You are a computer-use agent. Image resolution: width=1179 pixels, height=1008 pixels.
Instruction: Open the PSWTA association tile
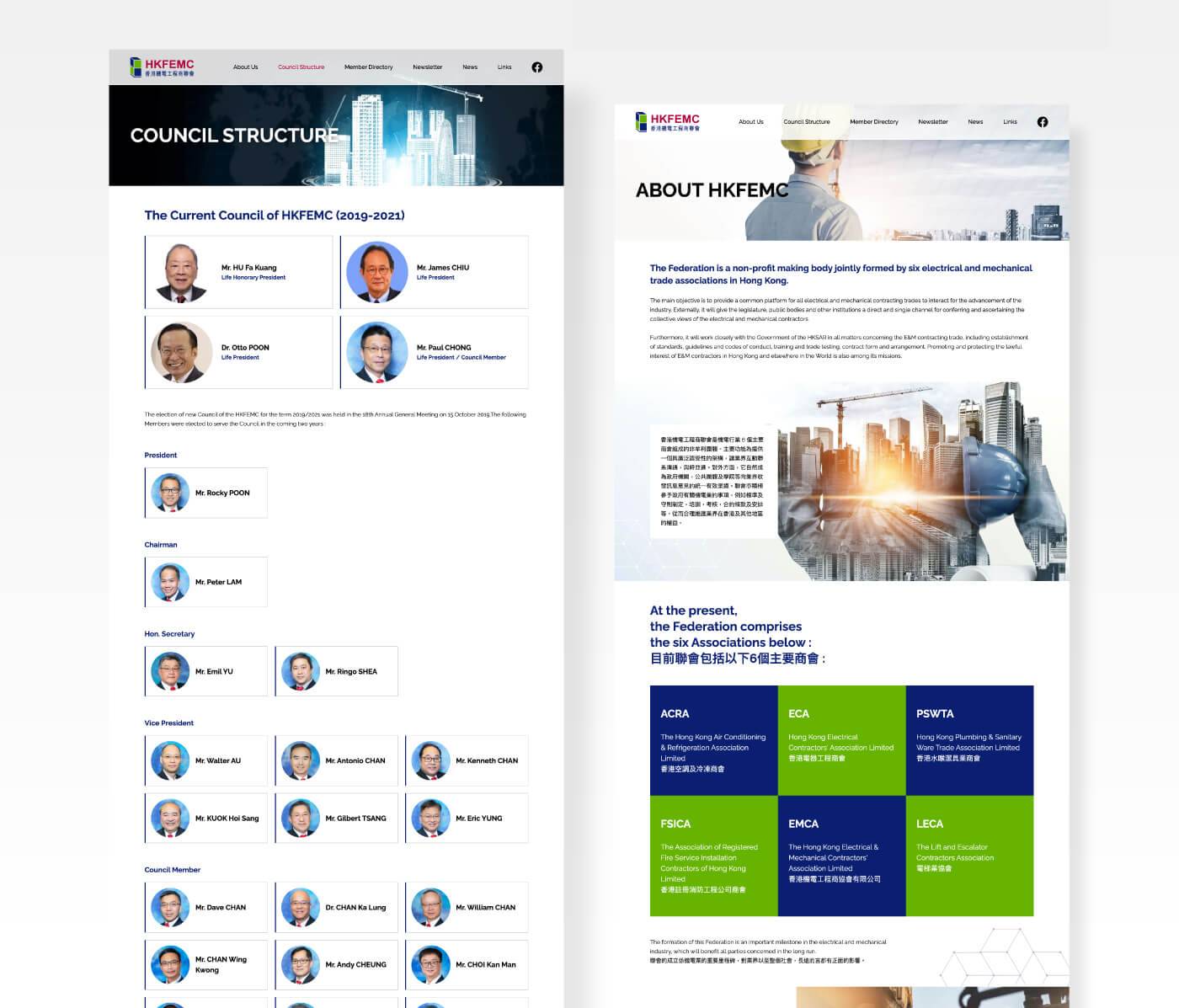[968, 740]
